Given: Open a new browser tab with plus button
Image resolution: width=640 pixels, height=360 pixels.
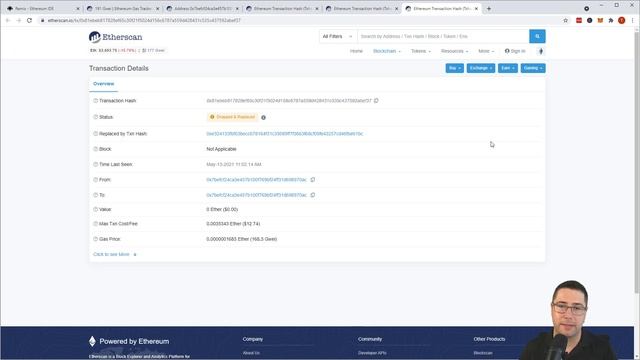Looking at the screenshot, I should point(489,9).
